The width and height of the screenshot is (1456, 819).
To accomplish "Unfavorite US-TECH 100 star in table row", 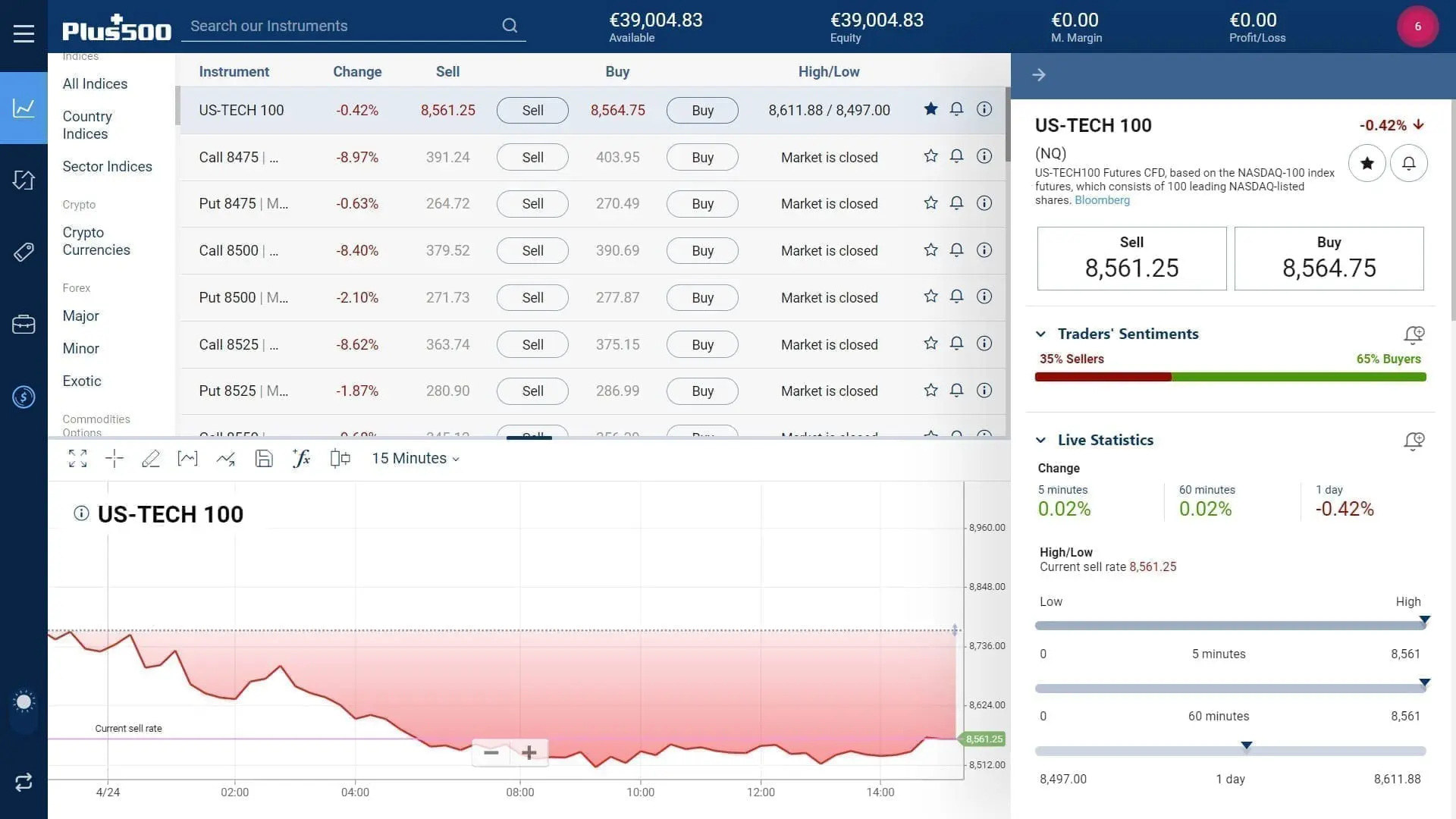I will 930,109.
